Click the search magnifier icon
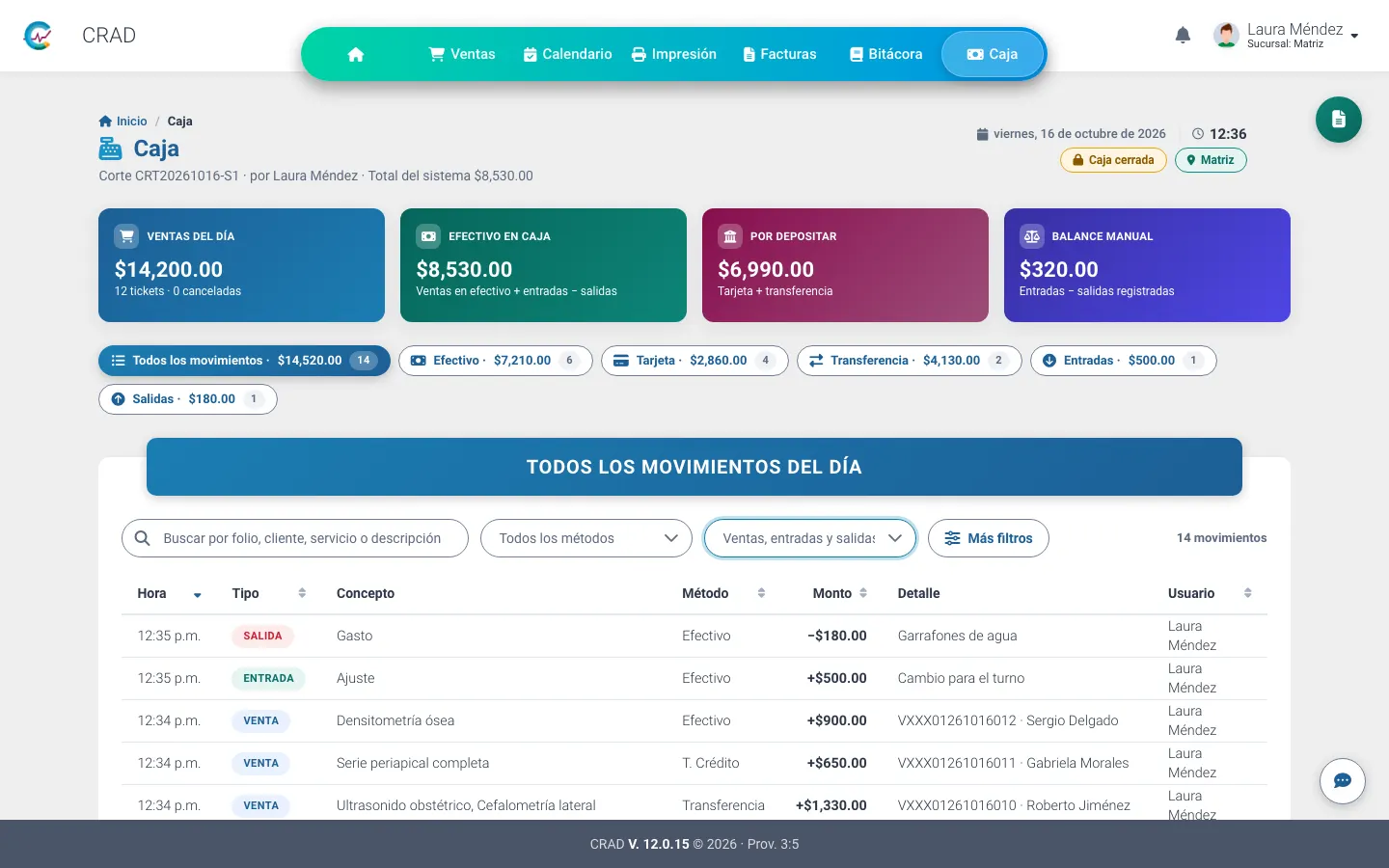1389x868 pixels. 142,538
